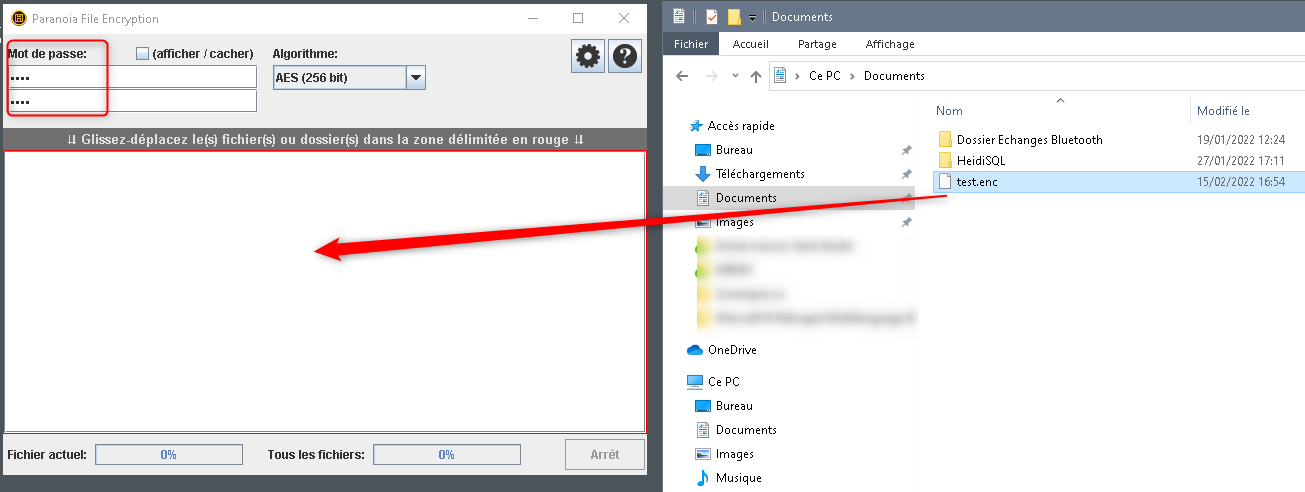This screenshot has height=492, width=1305.
Task: Click the Téléchargements download arrow icon
Action: point(703,174)
